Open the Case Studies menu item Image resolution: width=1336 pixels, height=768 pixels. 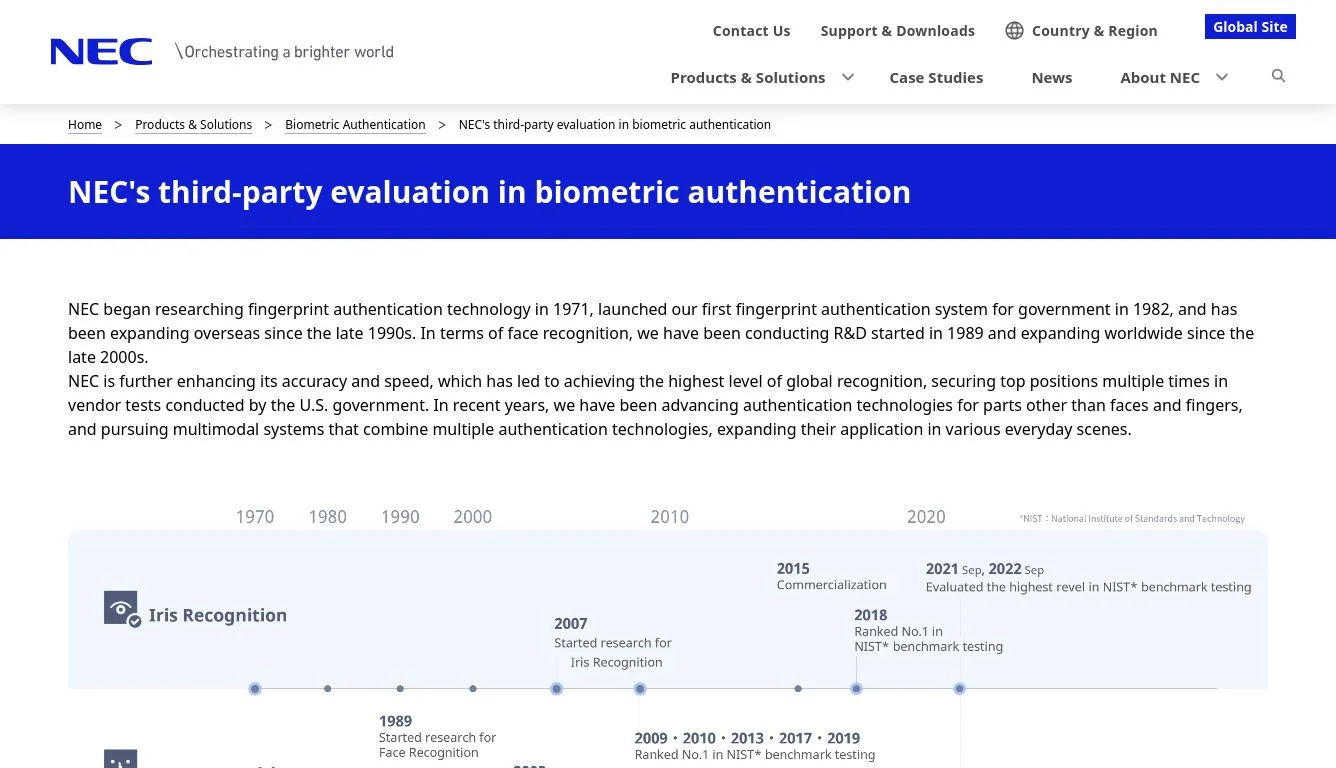pyautogui.click(x=936, y=77)
